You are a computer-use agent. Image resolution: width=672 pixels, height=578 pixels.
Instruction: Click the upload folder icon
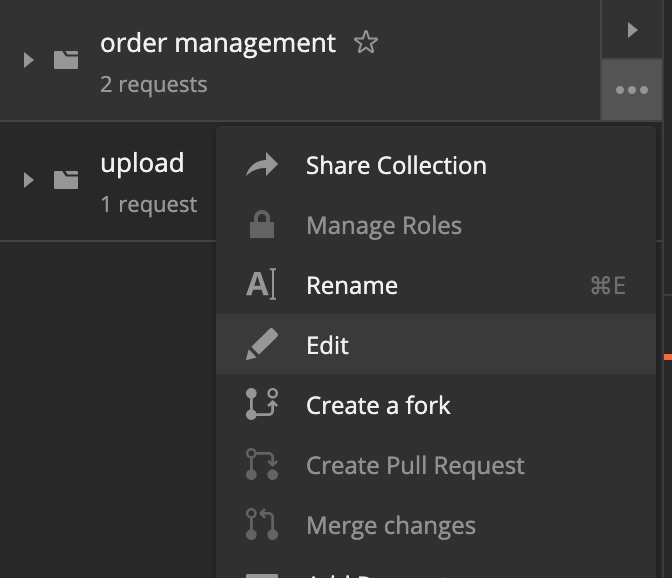(x=66, y=180)
